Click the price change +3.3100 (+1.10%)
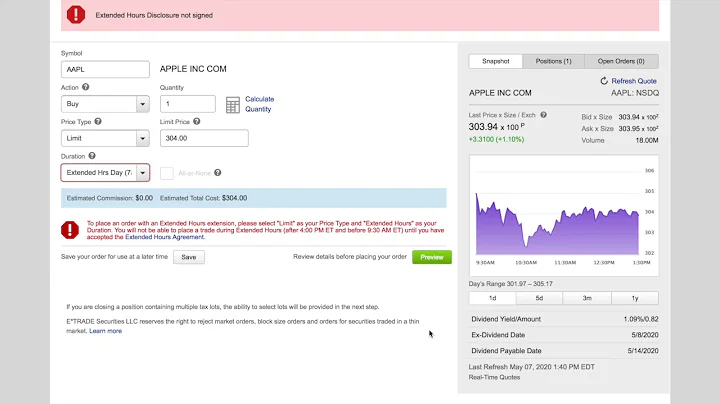The width and height of the screenshot is (720, 404). click(496, 139)
